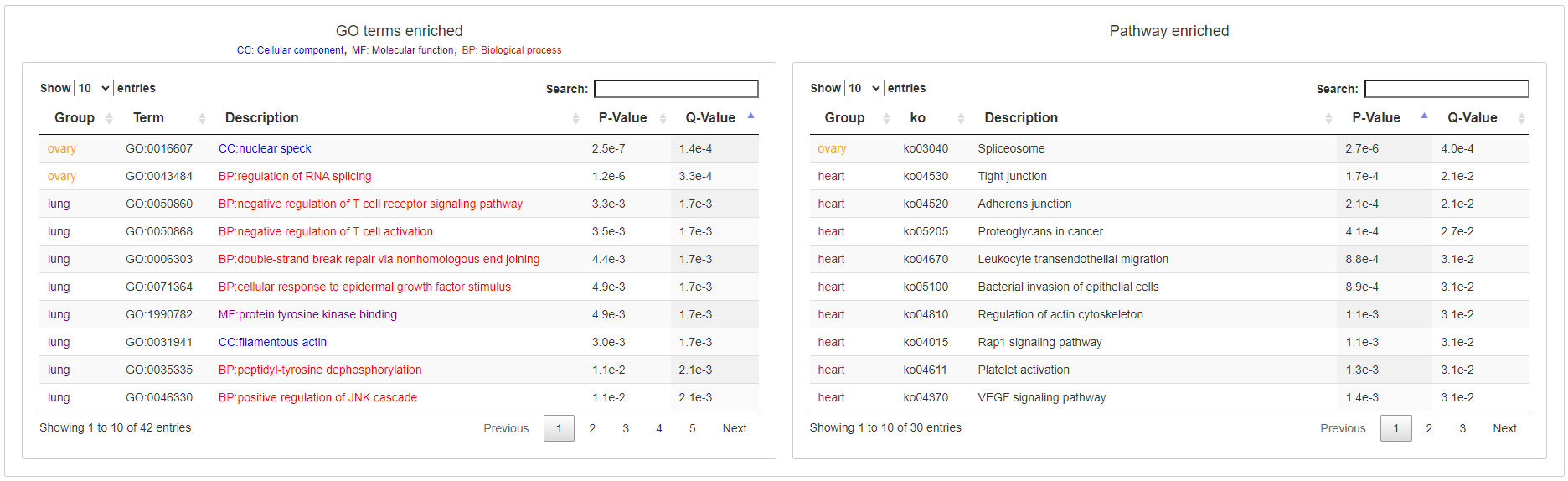Sort GO terms by Description column
1568x481 pixels.
click(x=397, y=118)
